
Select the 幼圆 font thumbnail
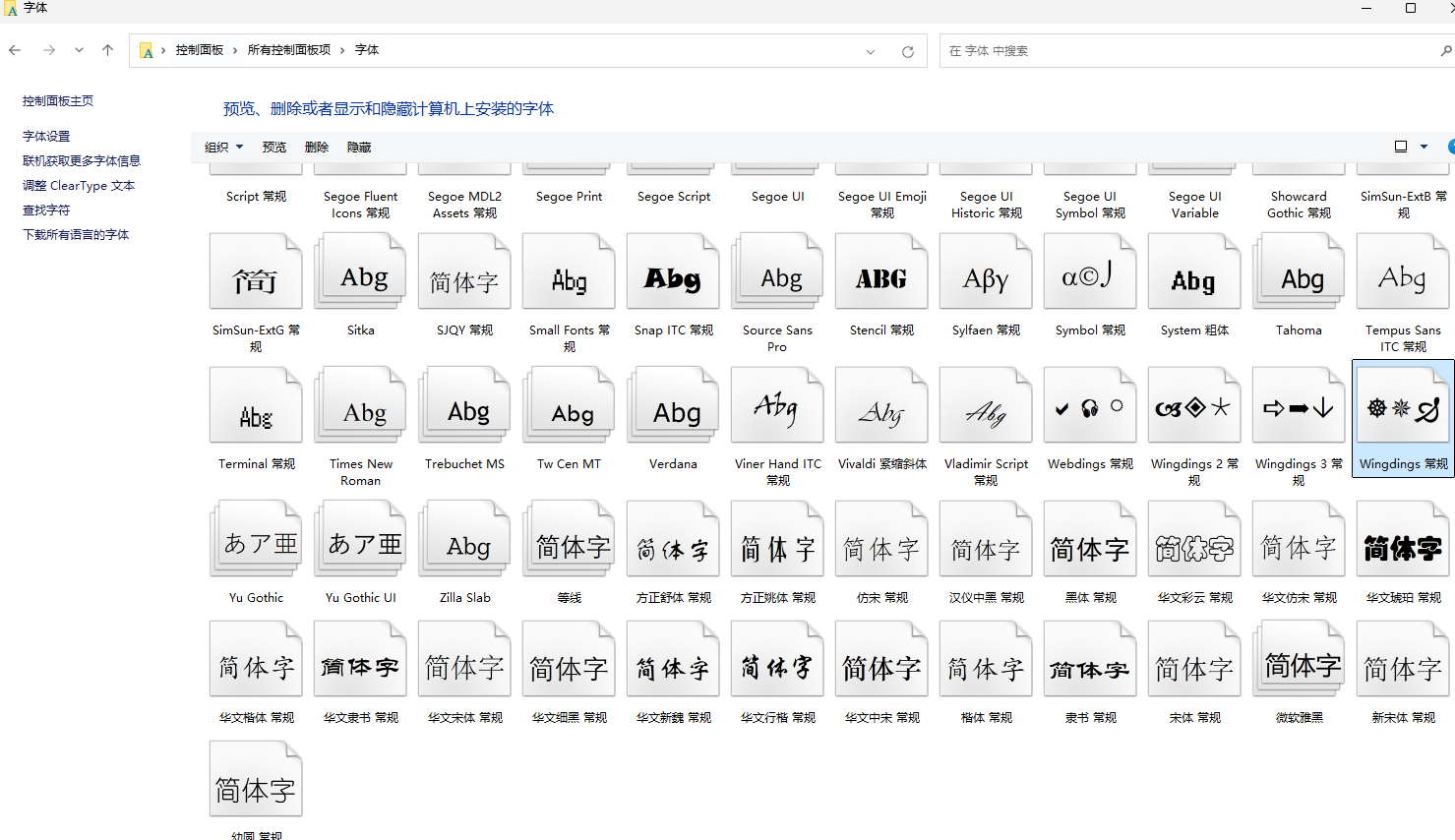(256, 780)
